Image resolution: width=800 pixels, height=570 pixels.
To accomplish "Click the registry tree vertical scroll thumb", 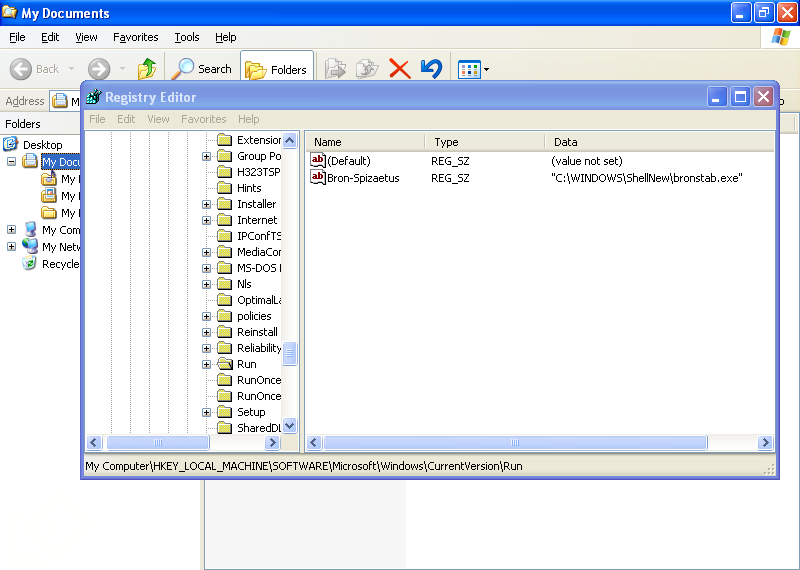I will (x=289, y=353).
